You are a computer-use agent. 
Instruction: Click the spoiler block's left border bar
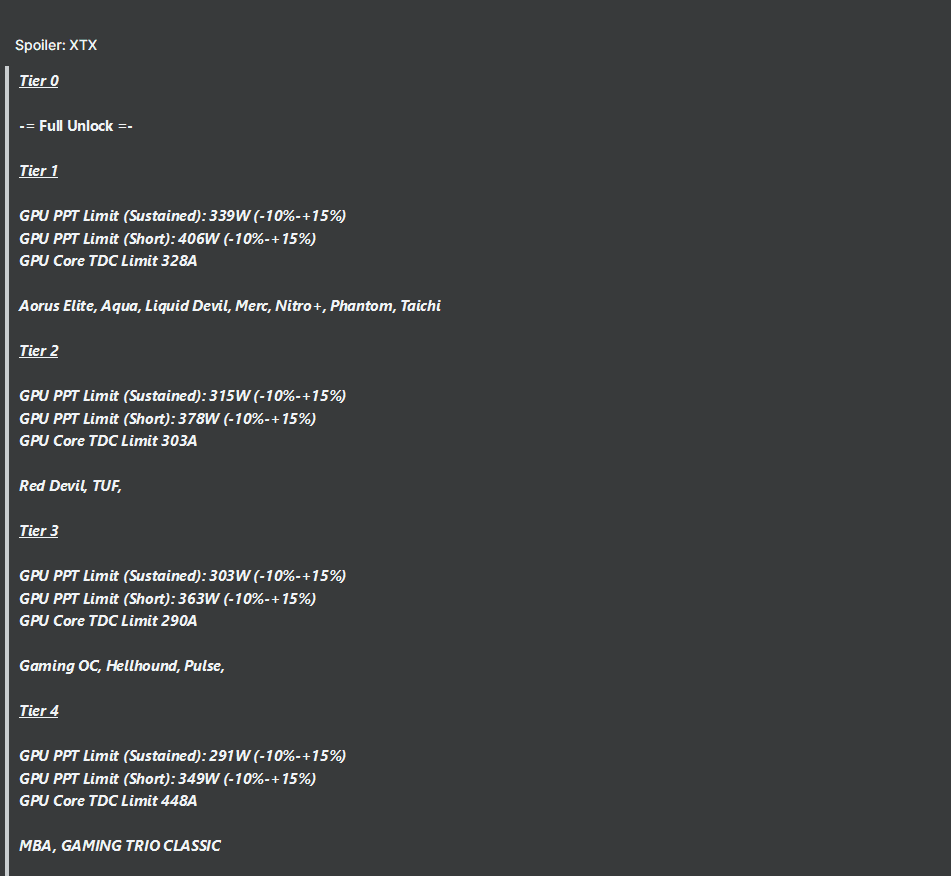pyautogui.click(x=7, y=471)
